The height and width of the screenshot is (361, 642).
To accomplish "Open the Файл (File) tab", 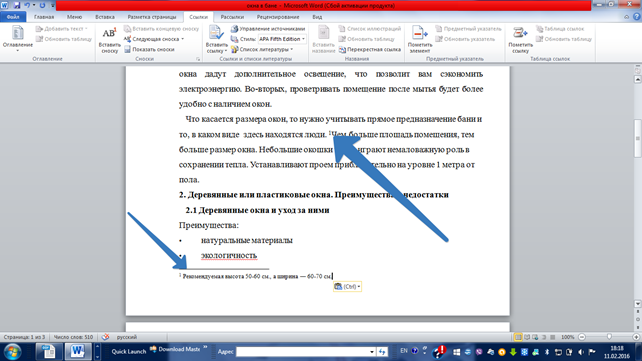I will (13, 17).
